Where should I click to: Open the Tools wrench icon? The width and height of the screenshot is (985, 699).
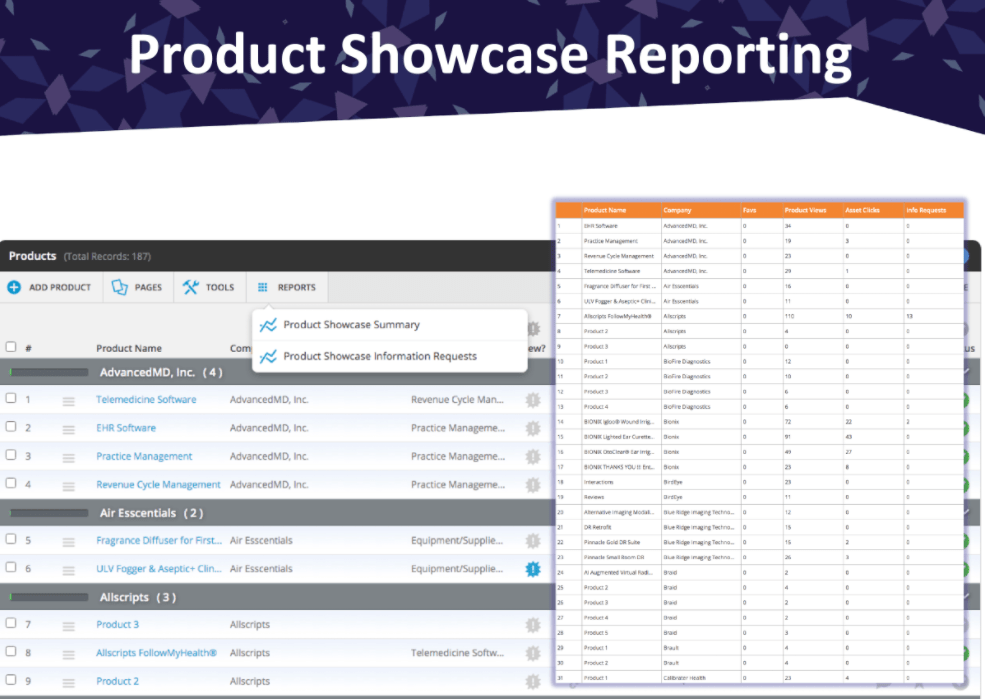(190, 287)
